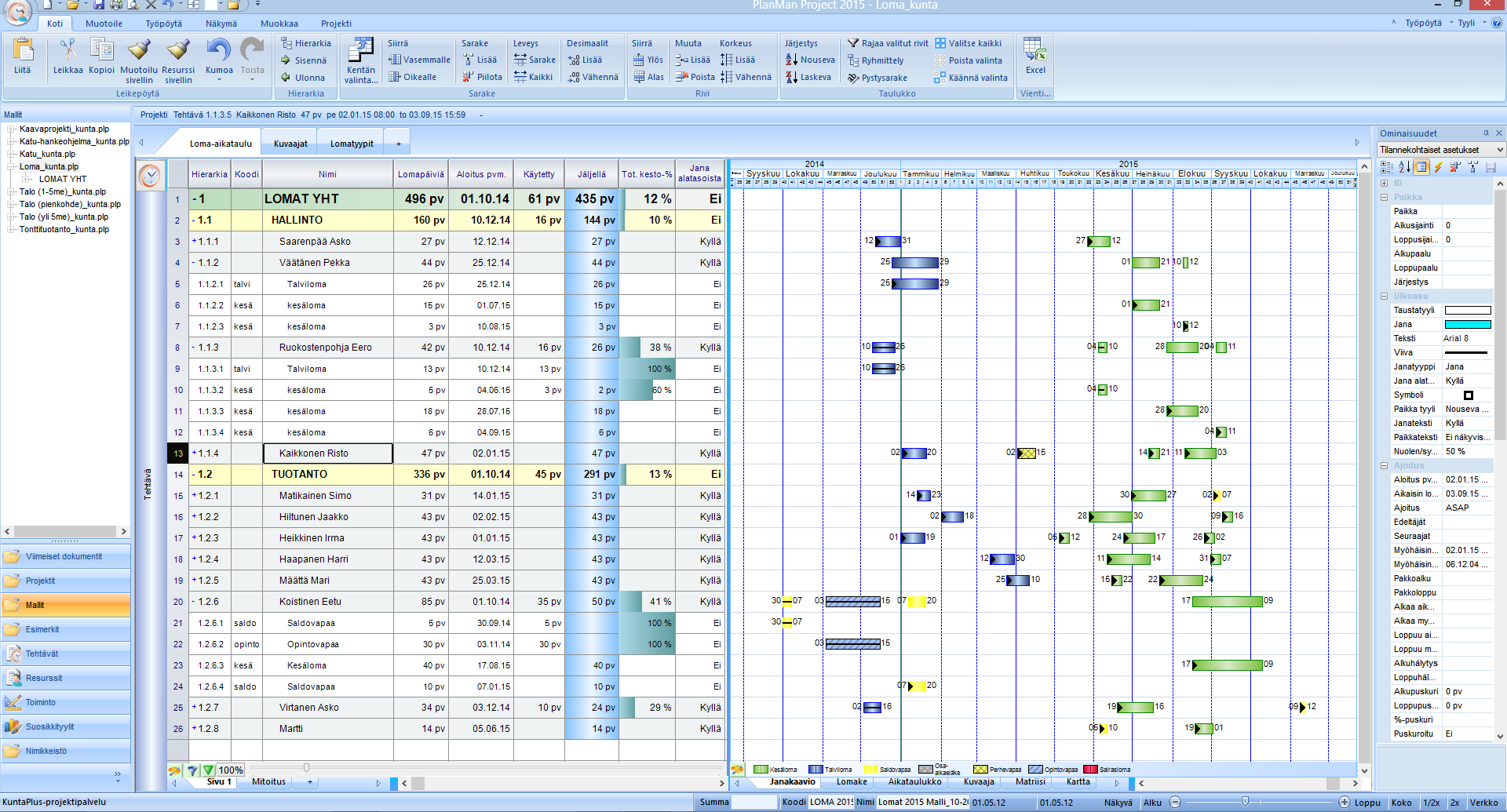Click the 2x zoom status button
This screenshot has width=1507, height=812.
pyautogui.click(x=1454, y=803)
